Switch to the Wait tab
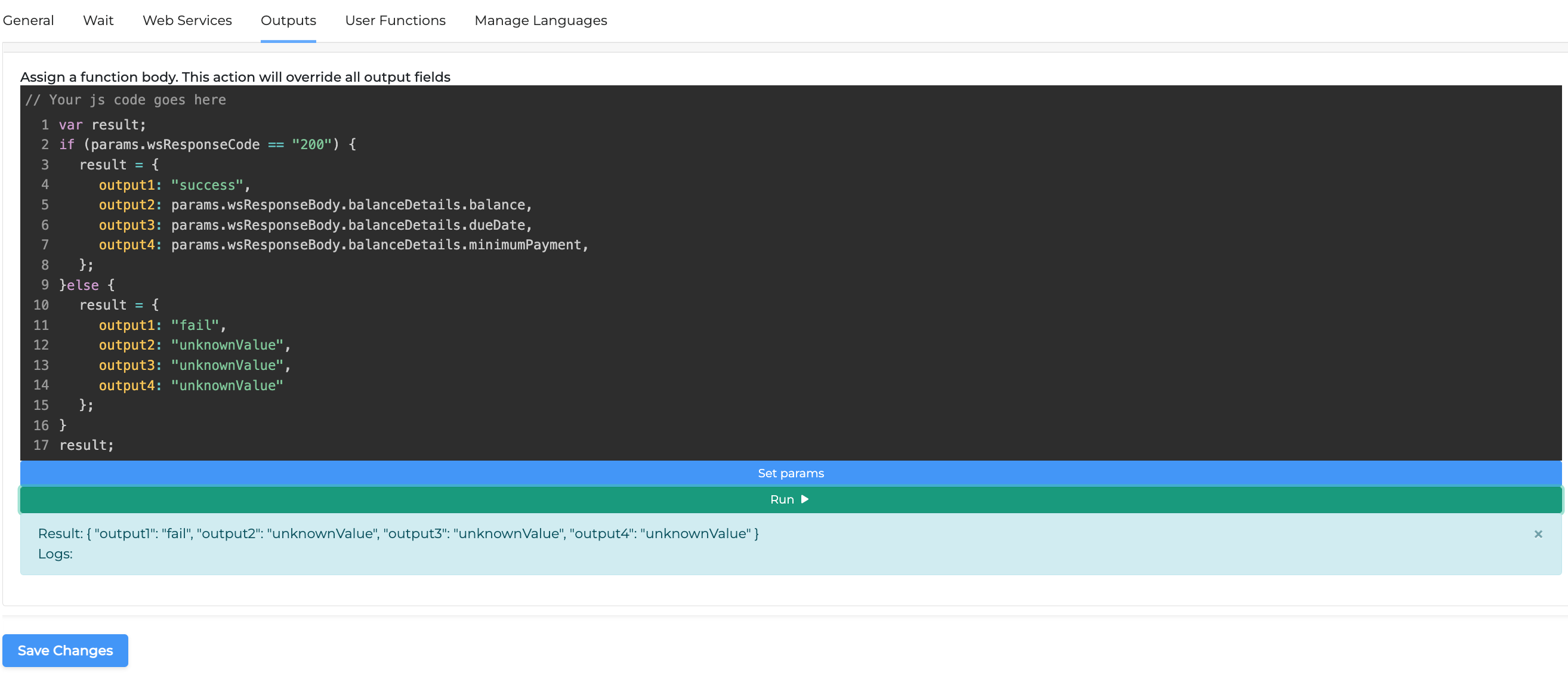This screenshot has width=1568, height=673. click(98, 20)
